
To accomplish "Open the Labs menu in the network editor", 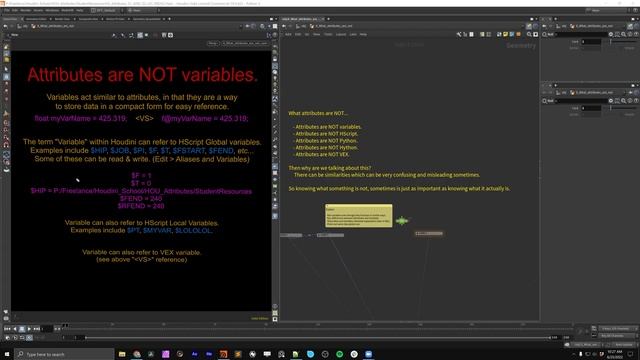I will [x=353, y=35].
